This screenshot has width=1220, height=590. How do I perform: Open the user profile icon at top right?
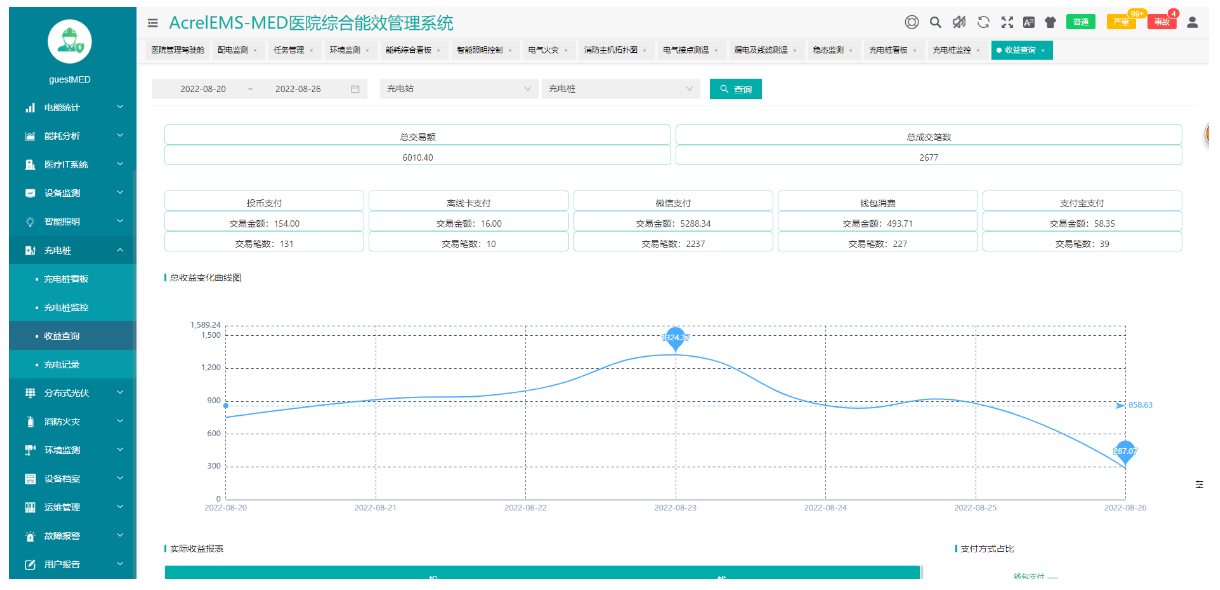1192,22
